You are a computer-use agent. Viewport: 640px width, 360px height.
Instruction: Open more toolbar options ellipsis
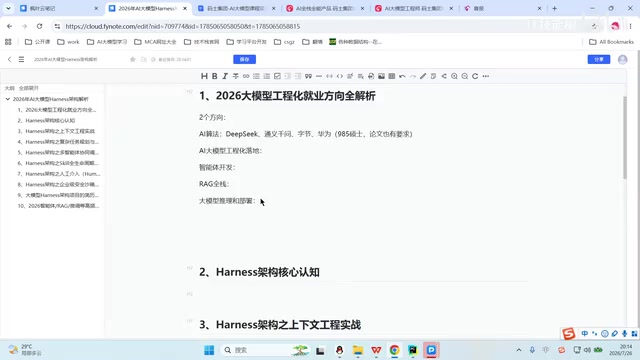[x=485, y=76]
